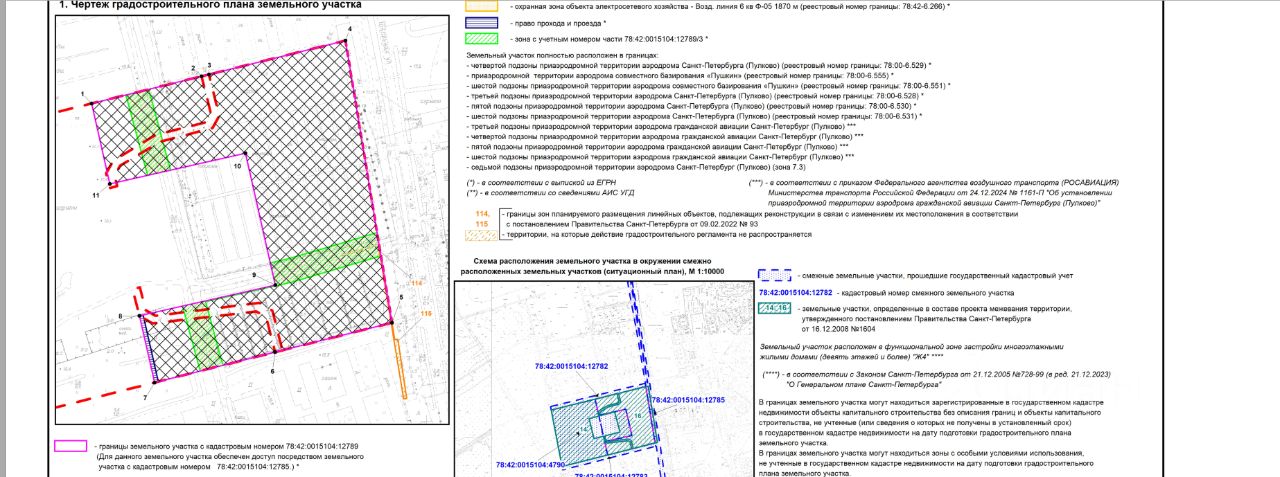Click legend text 'границы земельного участка с кадастровым номером 78:42:0015104:12789'

[x=226, y=447]
